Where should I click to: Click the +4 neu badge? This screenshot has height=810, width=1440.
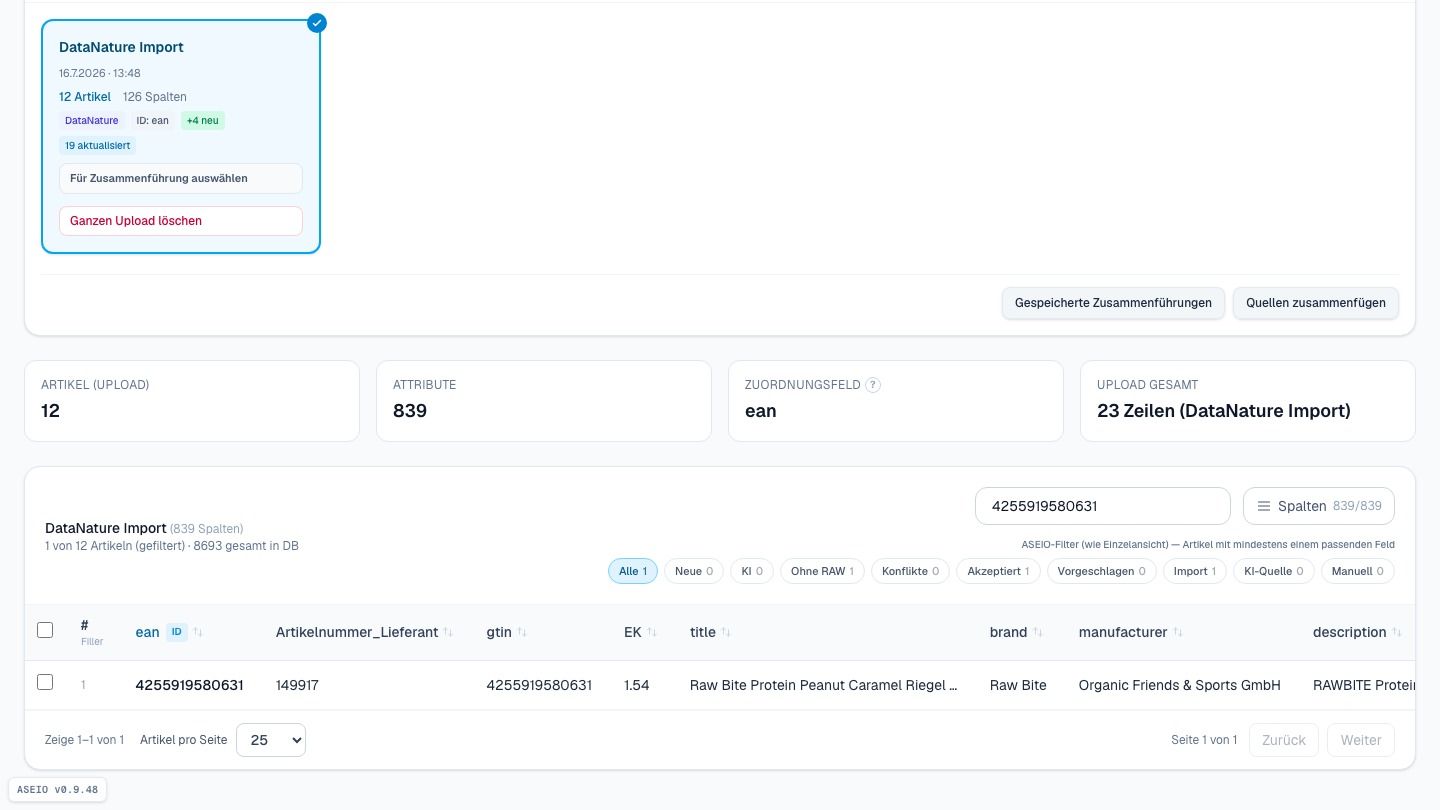(203, 121)
